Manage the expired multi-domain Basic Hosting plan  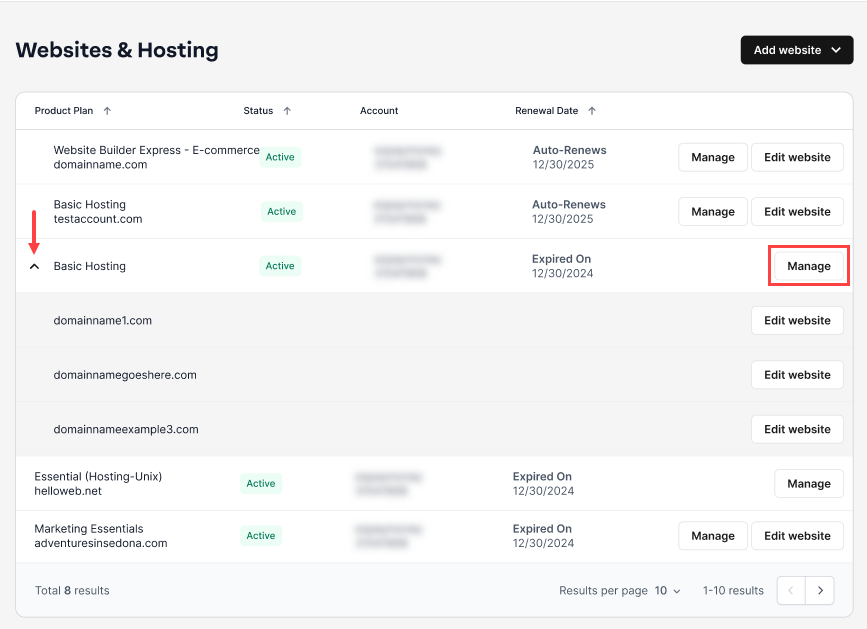click(809, 266)
